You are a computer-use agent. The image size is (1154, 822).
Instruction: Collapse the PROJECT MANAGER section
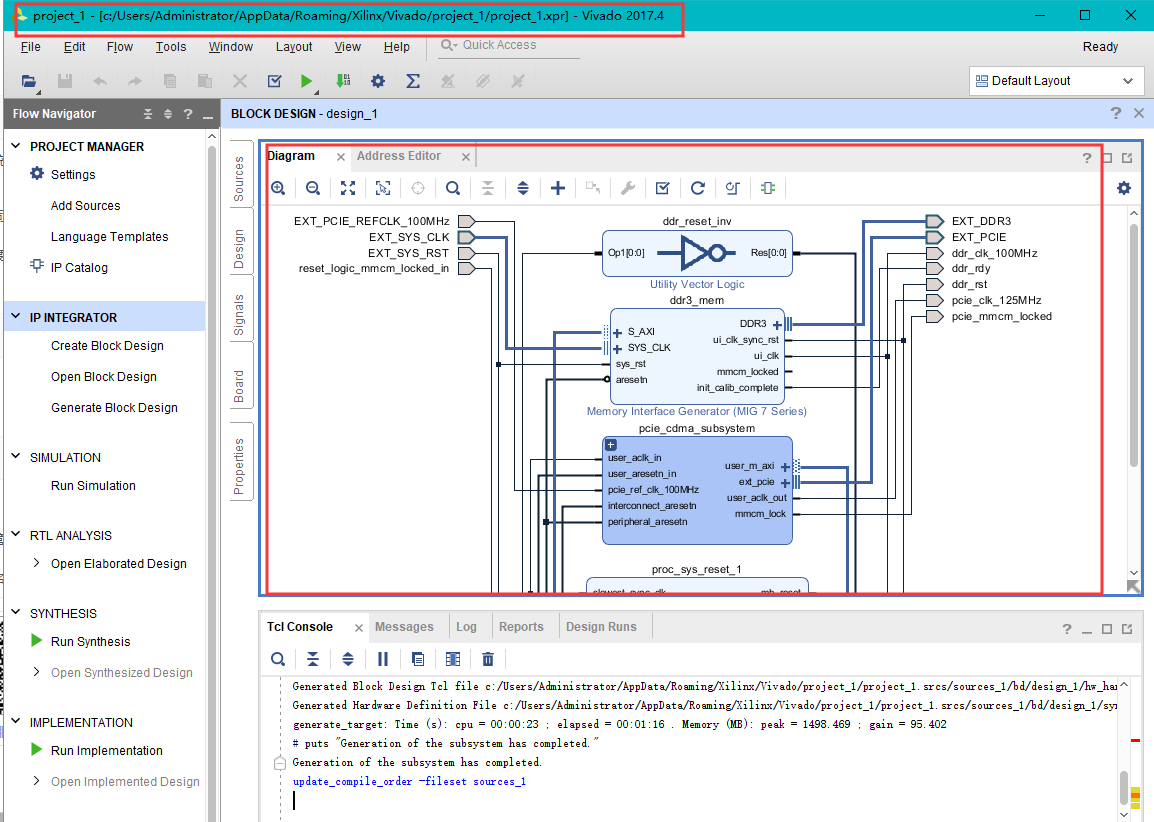(x=16, y=146)
